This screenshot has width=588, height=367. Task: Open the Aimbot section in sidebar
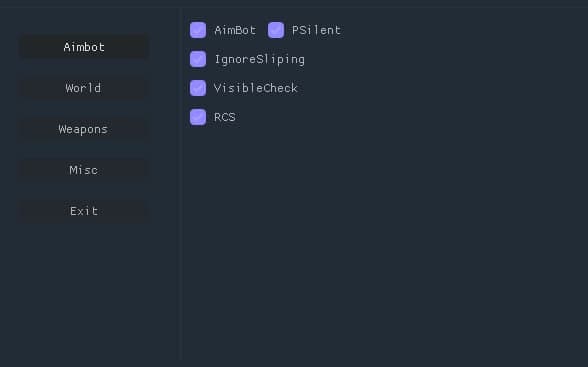click(x=84, y=47)
